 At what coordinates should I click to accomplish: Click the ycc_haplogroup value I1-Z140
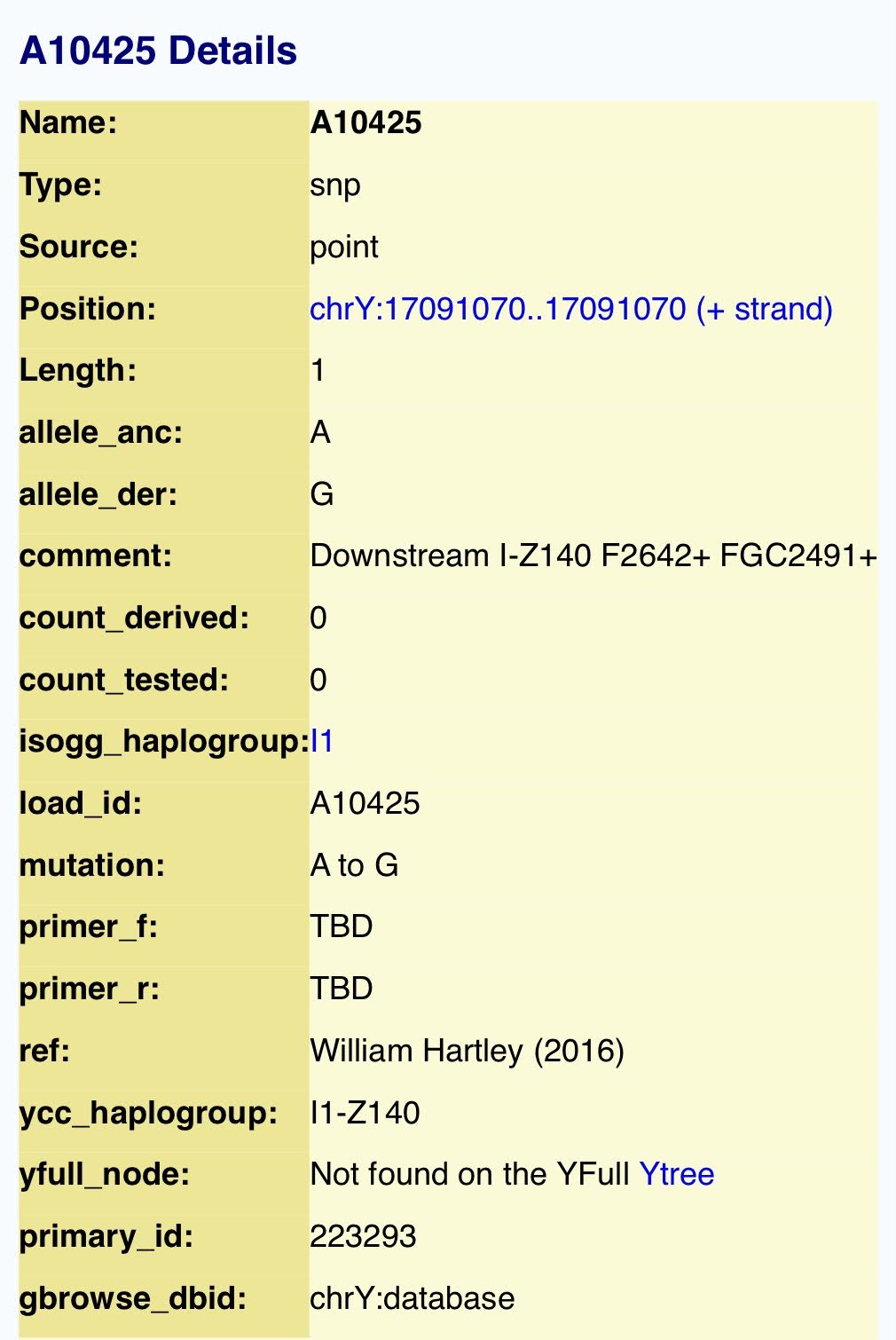point(365,1112)
